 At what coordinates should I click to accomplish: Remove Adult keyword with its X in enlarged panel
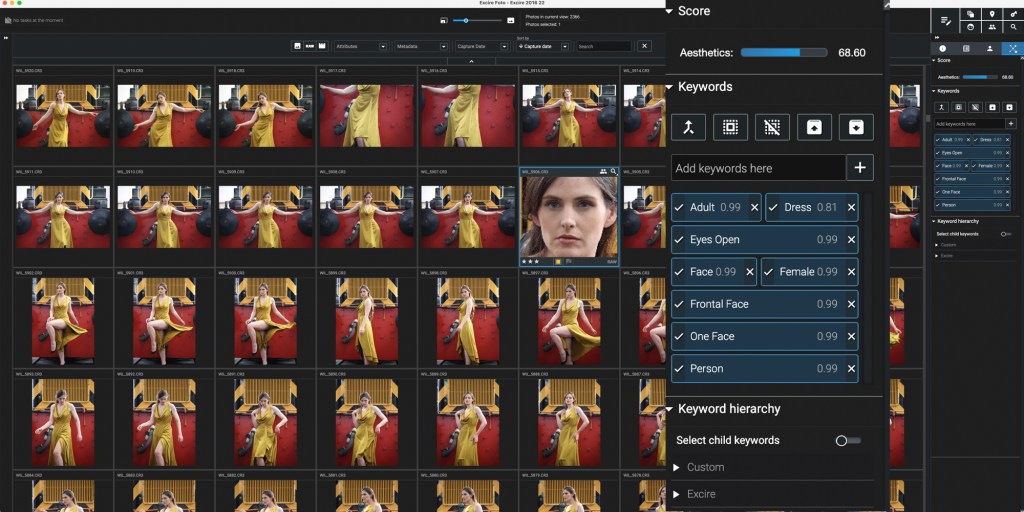(754, 208)
